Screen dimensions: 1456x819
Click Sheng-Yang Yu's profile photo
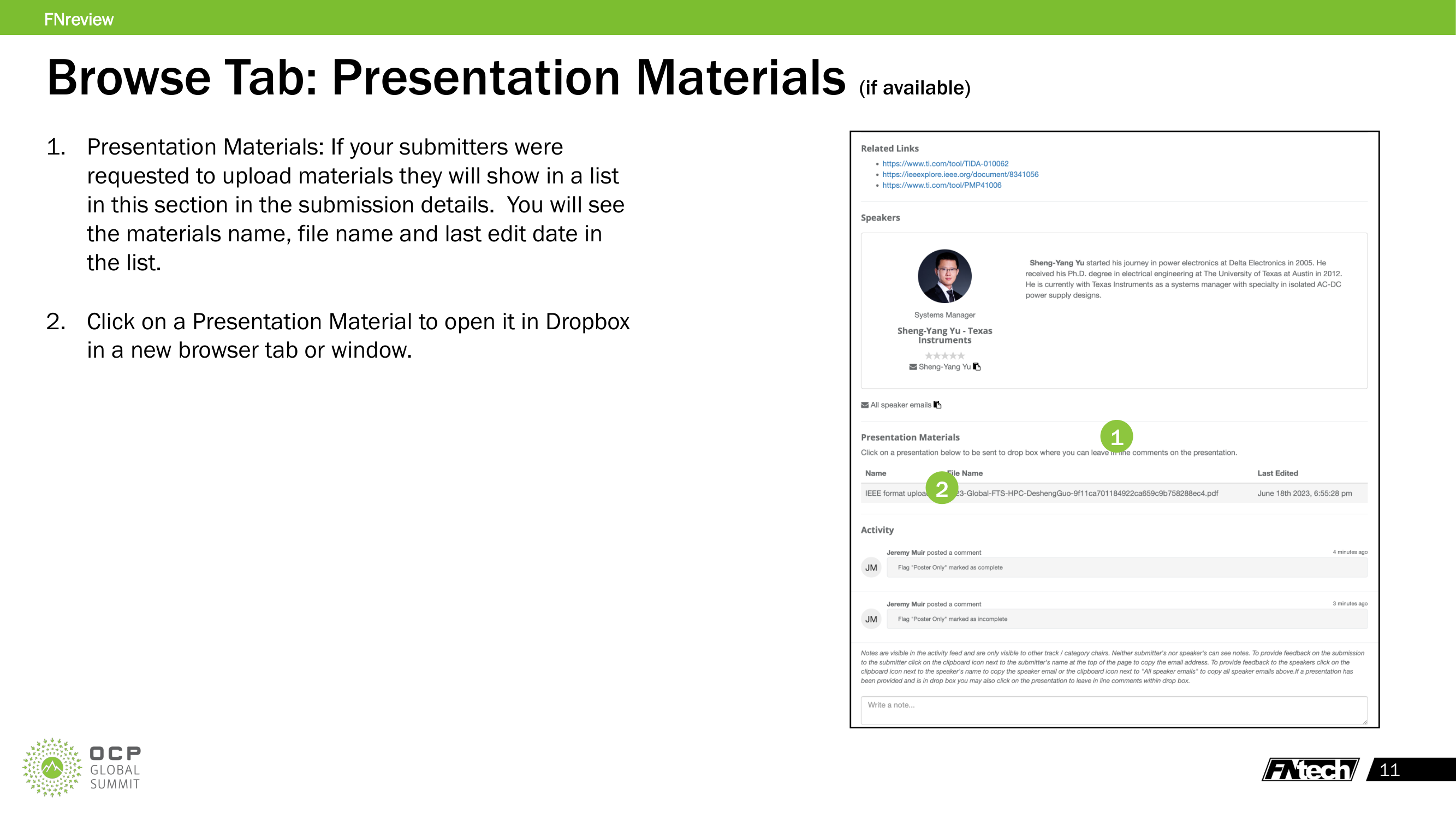point(944,276)
